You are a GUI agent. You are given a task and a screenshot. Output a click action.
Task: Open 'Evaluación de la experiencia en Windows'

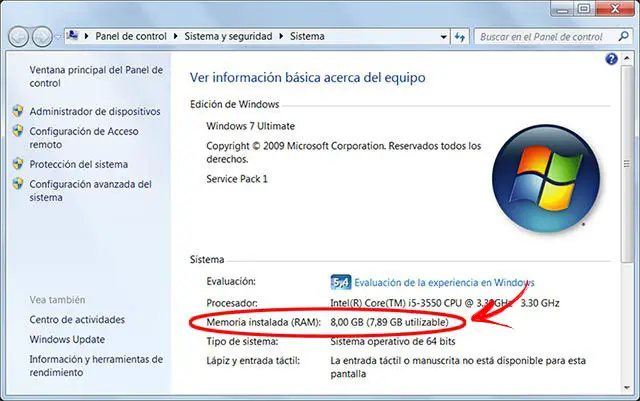click(444, 283)
